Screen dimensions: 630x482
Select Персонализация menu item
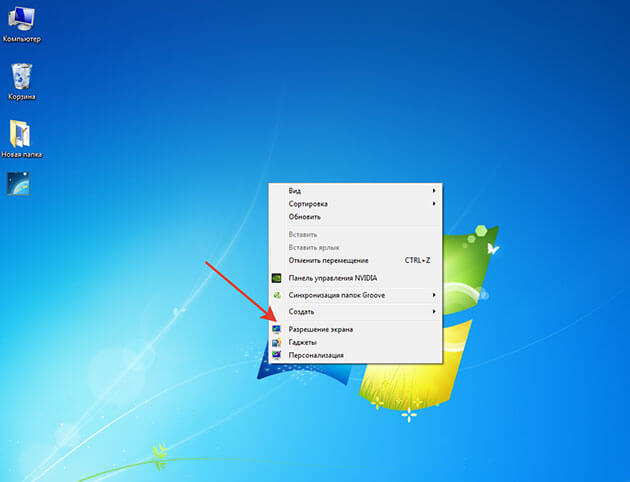(x=356, y=355)
